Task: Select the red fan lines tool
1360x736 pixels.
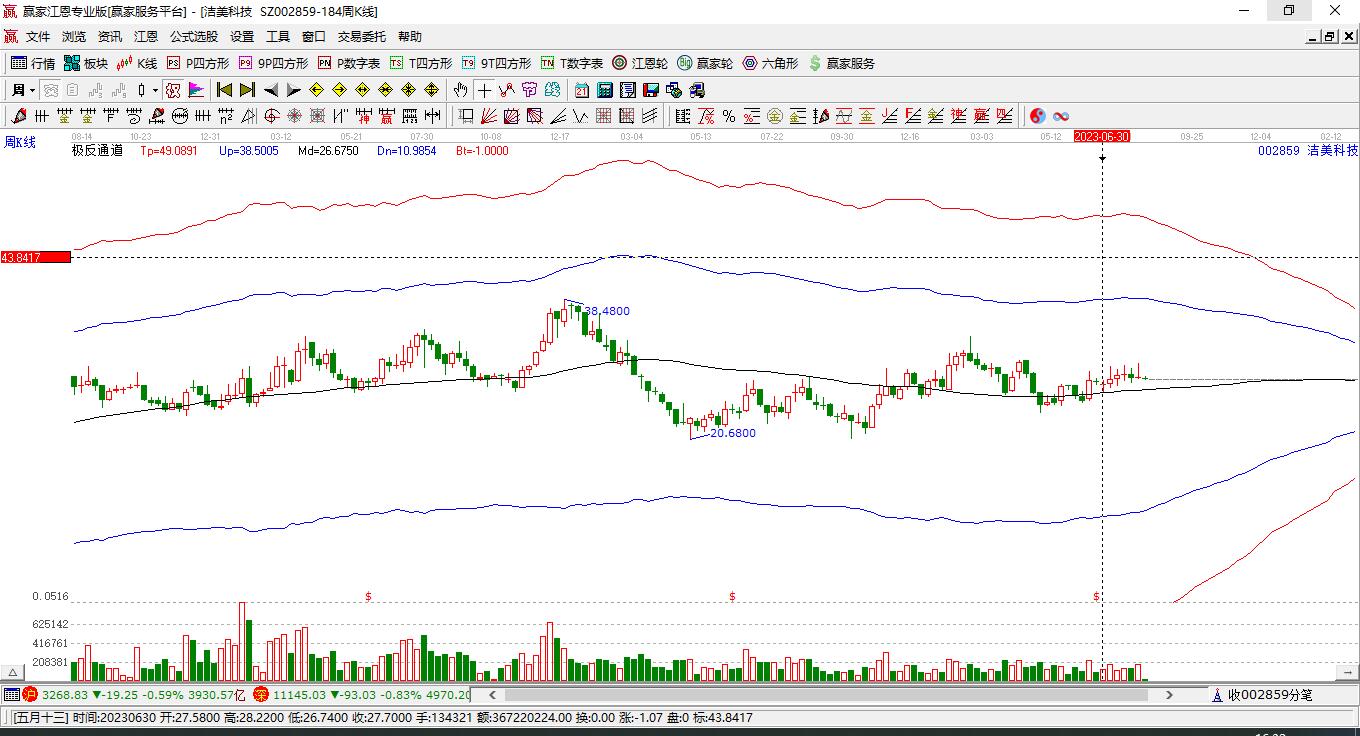Action: pyautogui.click(x=489, y=116)
